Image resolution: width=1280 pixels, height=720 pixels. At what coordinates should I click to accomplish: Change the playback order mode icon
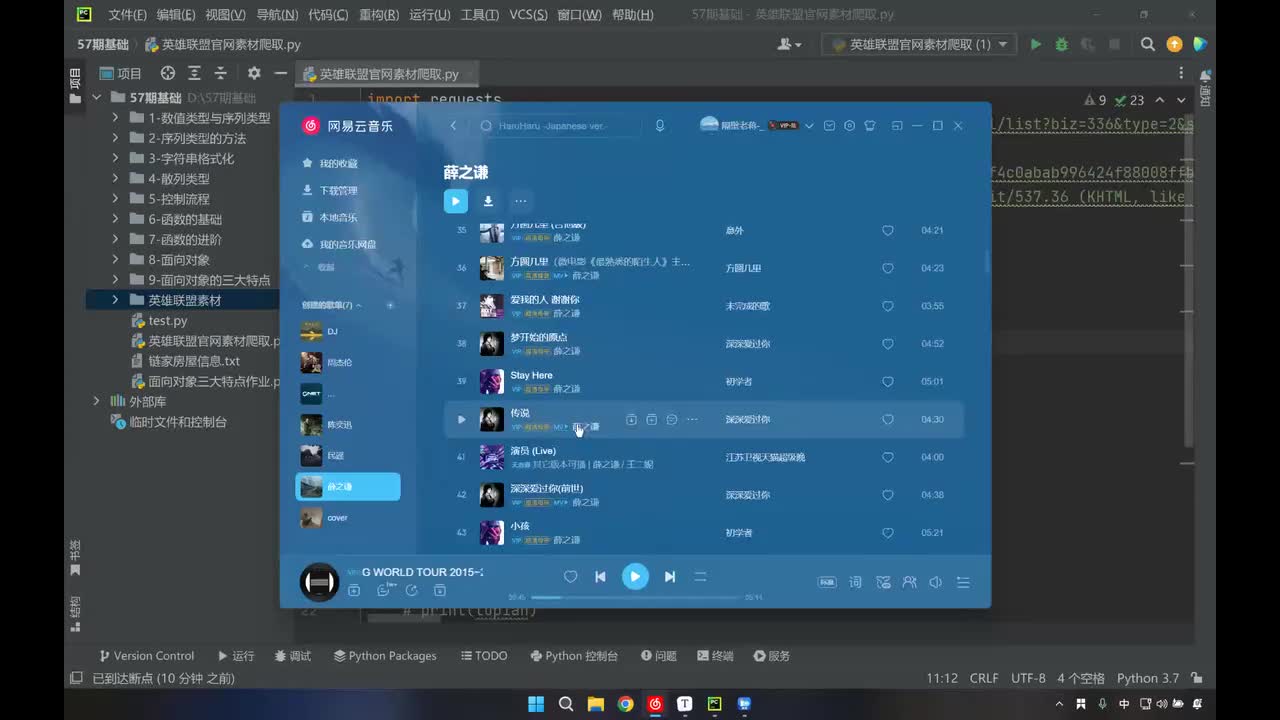click(700, 577)
